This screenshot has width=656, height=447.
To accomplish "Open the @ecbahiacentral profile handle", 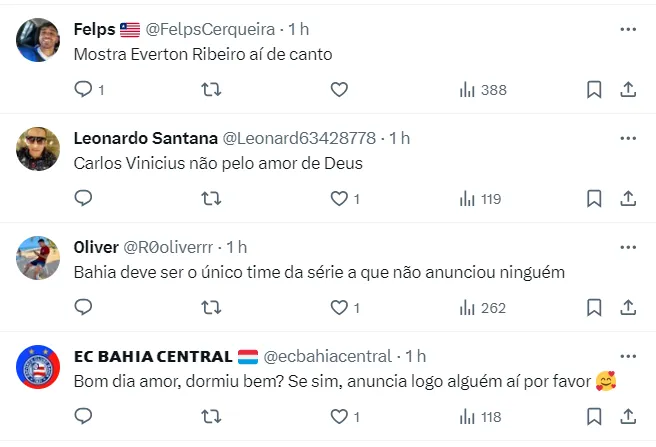I will (x=327, y=356).
